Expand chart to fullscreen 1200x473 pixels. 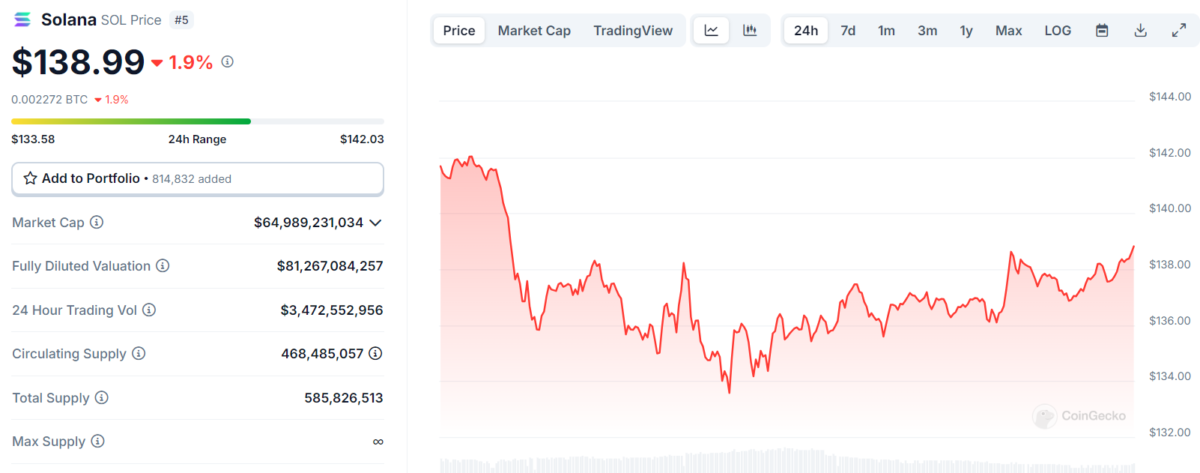coord(1178,31)
